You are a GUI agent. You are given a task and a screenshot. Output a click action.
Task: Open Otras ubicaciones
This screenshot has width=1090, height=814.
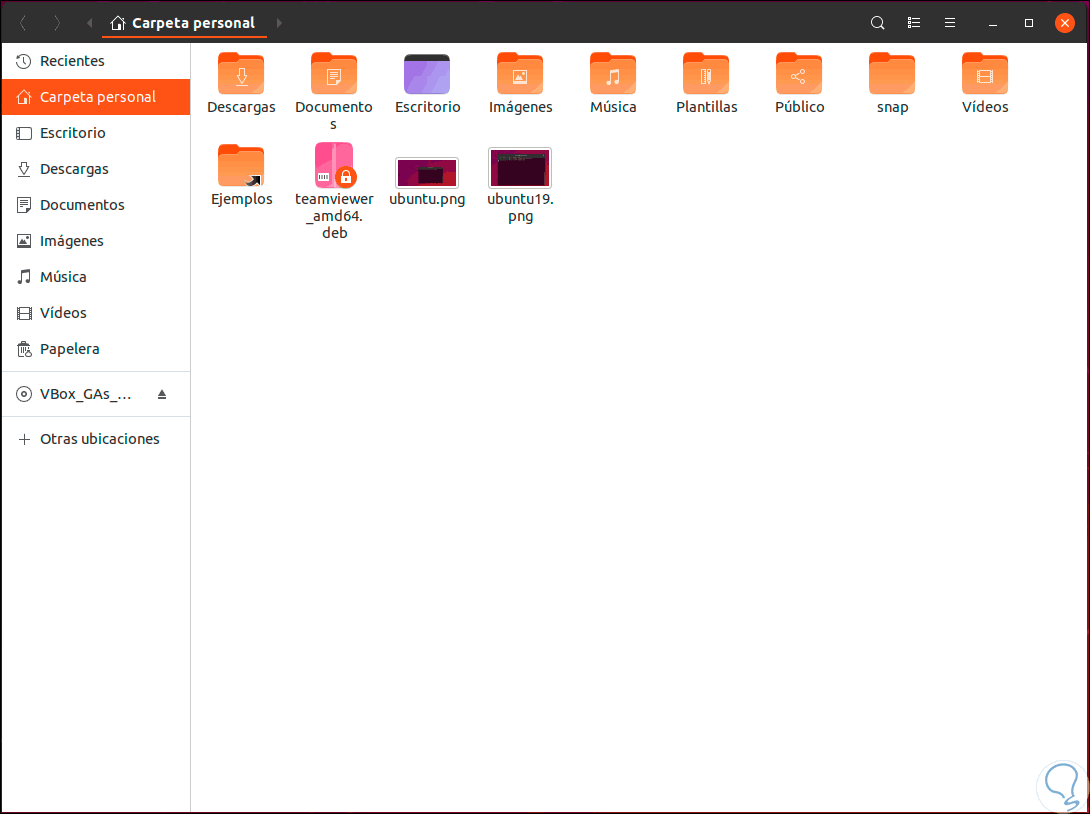pos(96,439)
